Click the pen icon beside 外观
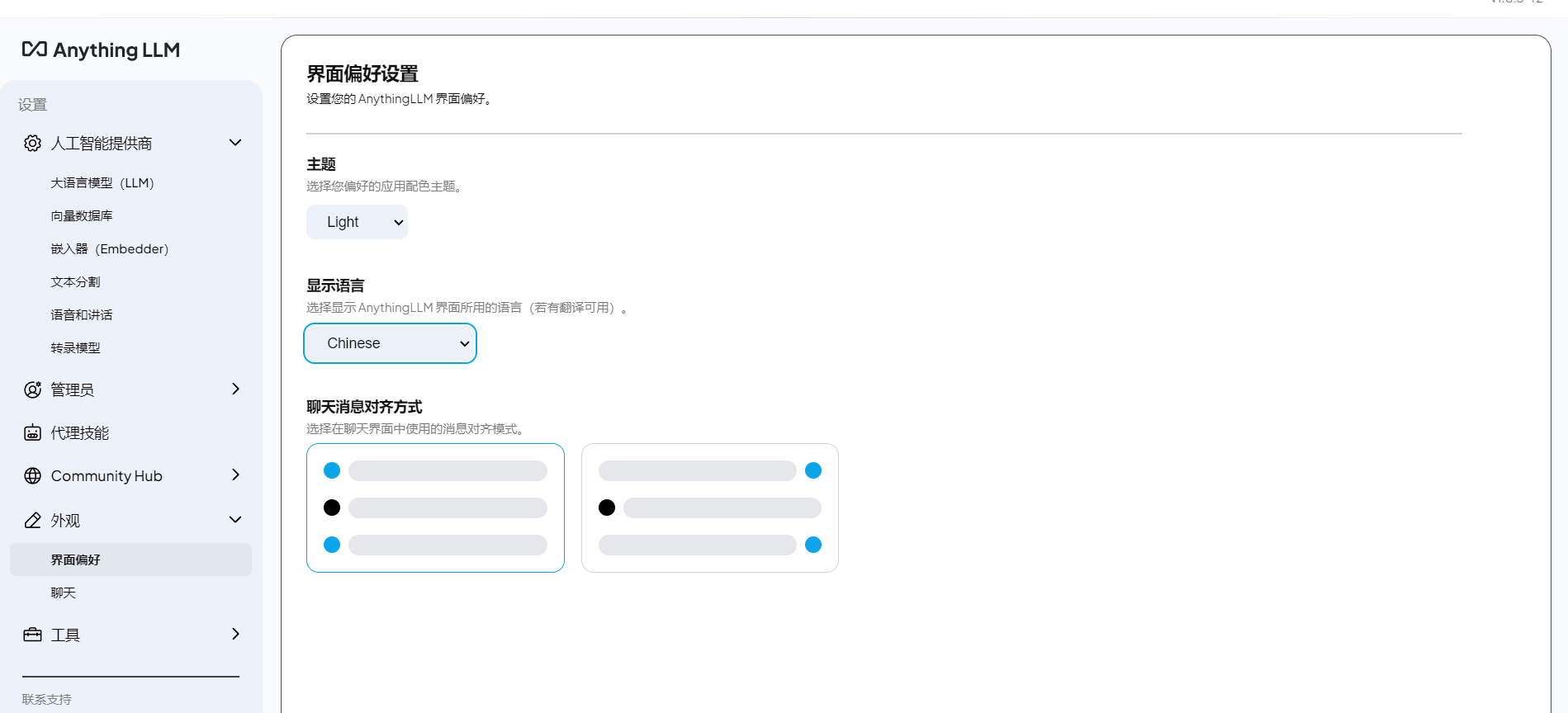Screen dimensions: 1568x713 pos(32,521)
